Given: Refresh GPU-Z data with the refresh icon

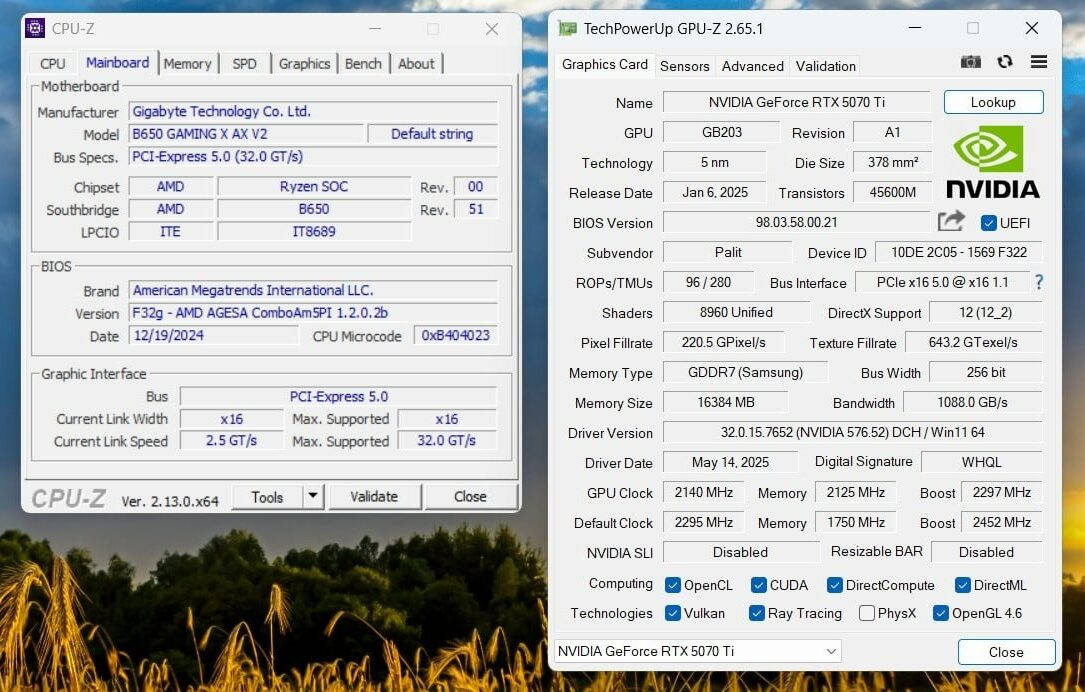Looking at the screenshot, I should point(1005,62).
